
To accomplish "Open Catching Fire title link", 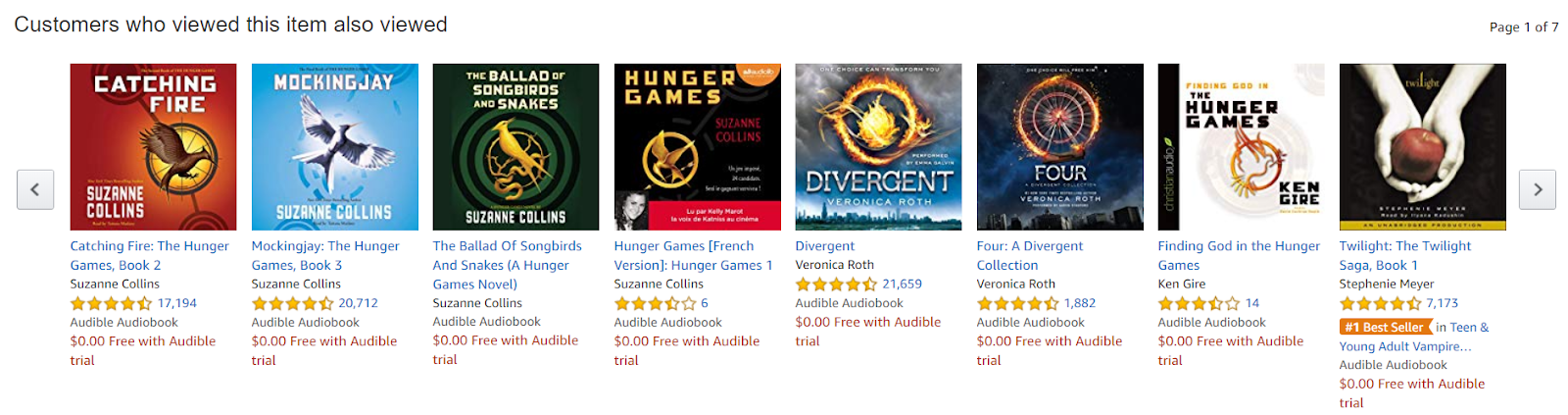I will tap(150, 255).
